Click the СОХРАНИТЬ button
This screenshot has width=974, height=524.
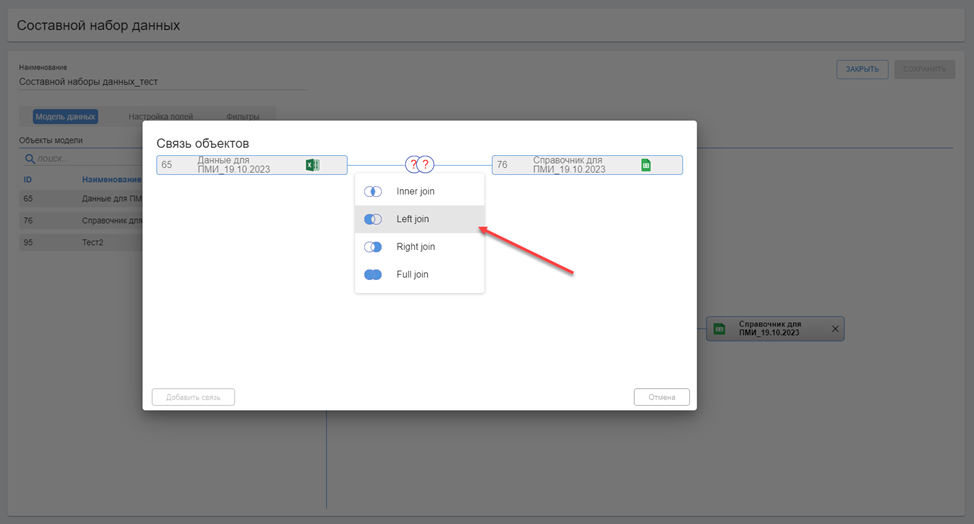[924, 69]
